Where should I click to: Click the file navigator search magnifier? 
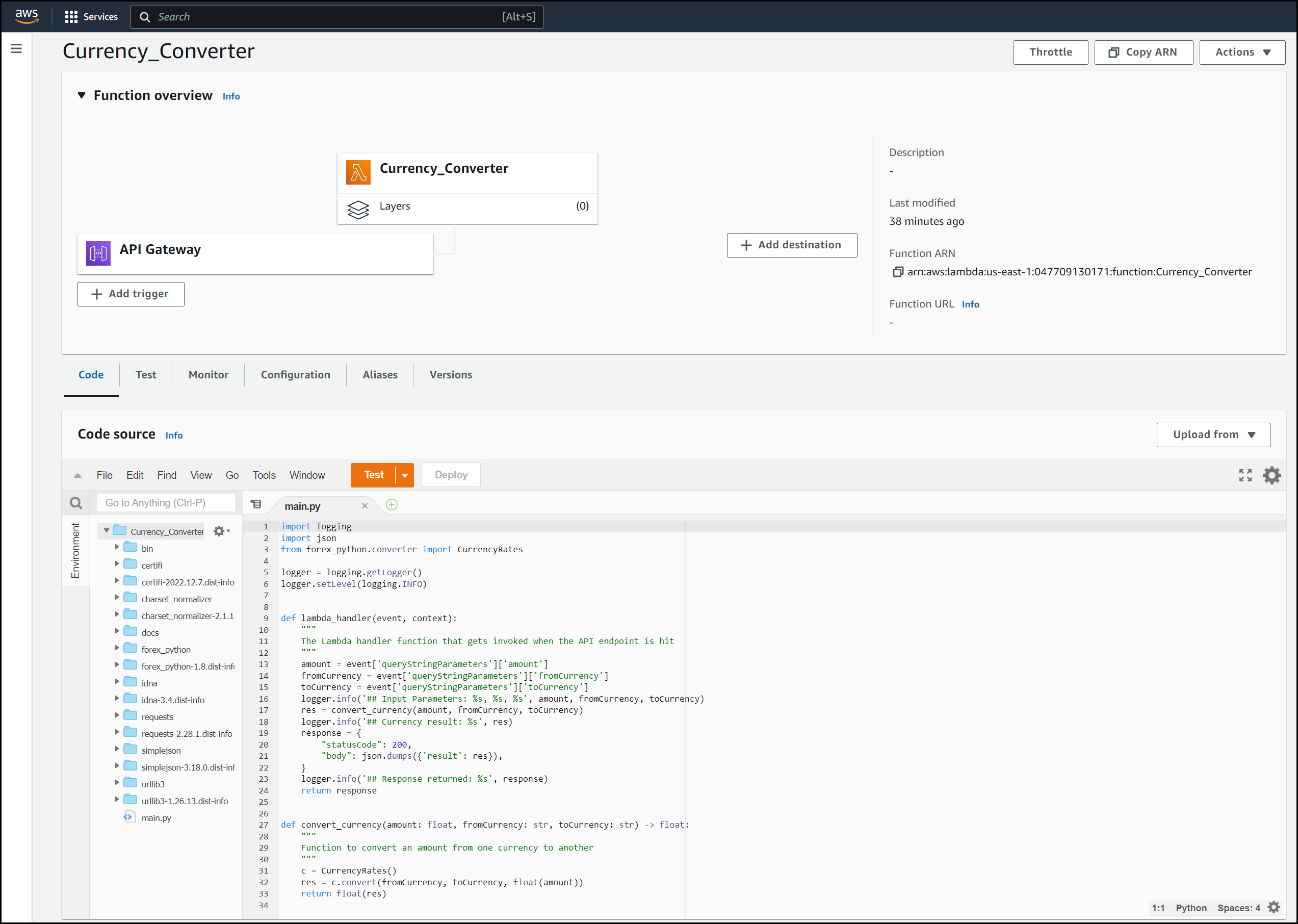(x=75, y=502)
